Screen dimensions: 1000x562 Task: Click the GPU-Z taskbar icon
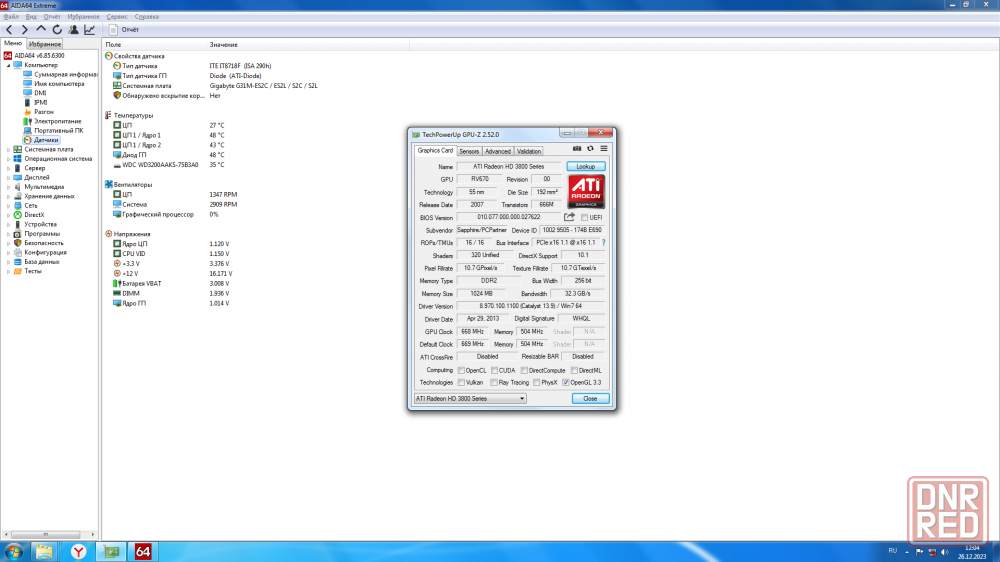point(112,552)
